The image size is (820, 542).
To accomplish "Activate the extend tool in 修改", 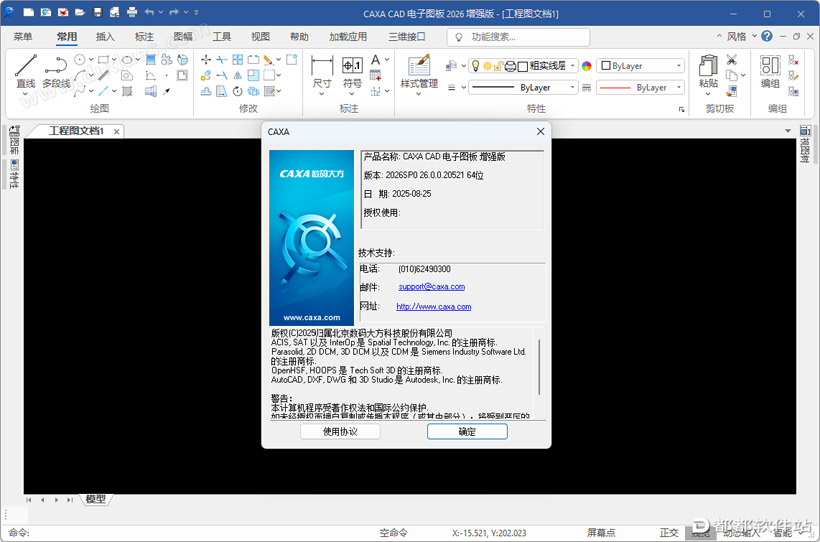I will [x=222, y=75].
